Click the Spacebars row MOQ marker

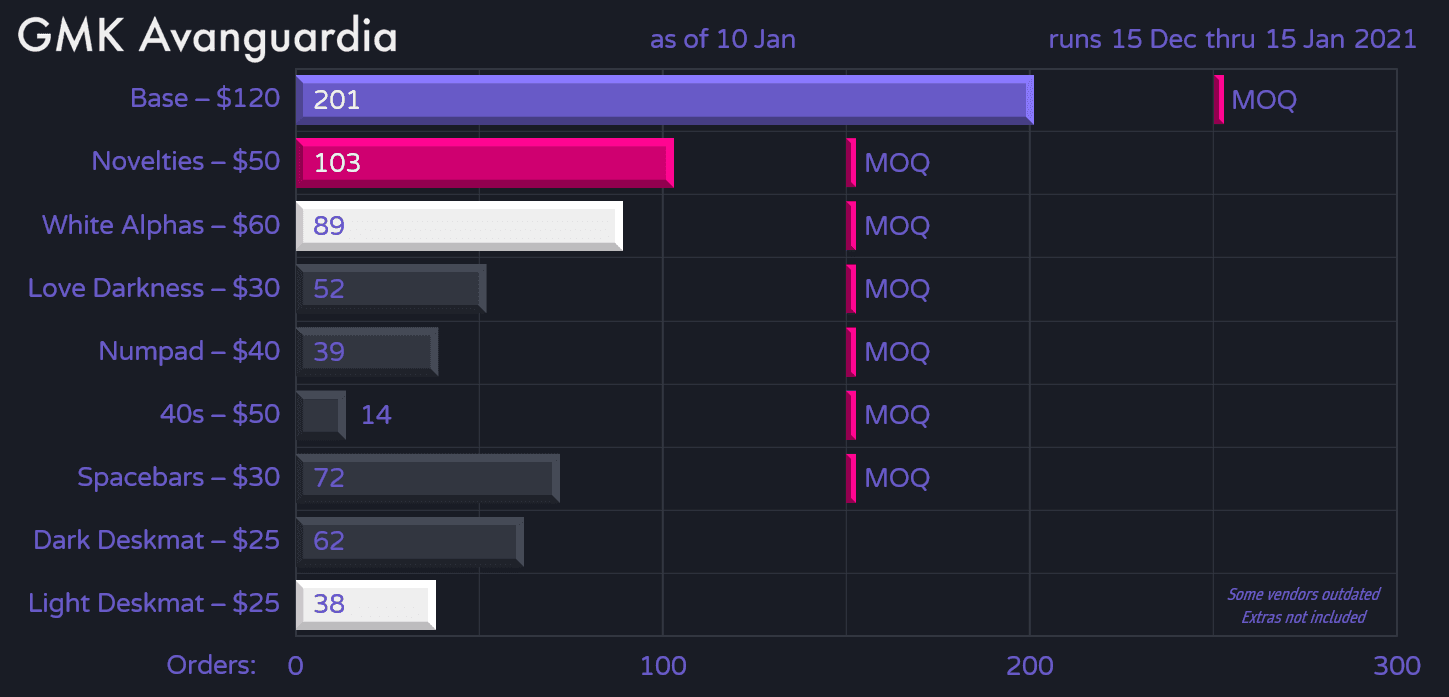coord(851,478)
